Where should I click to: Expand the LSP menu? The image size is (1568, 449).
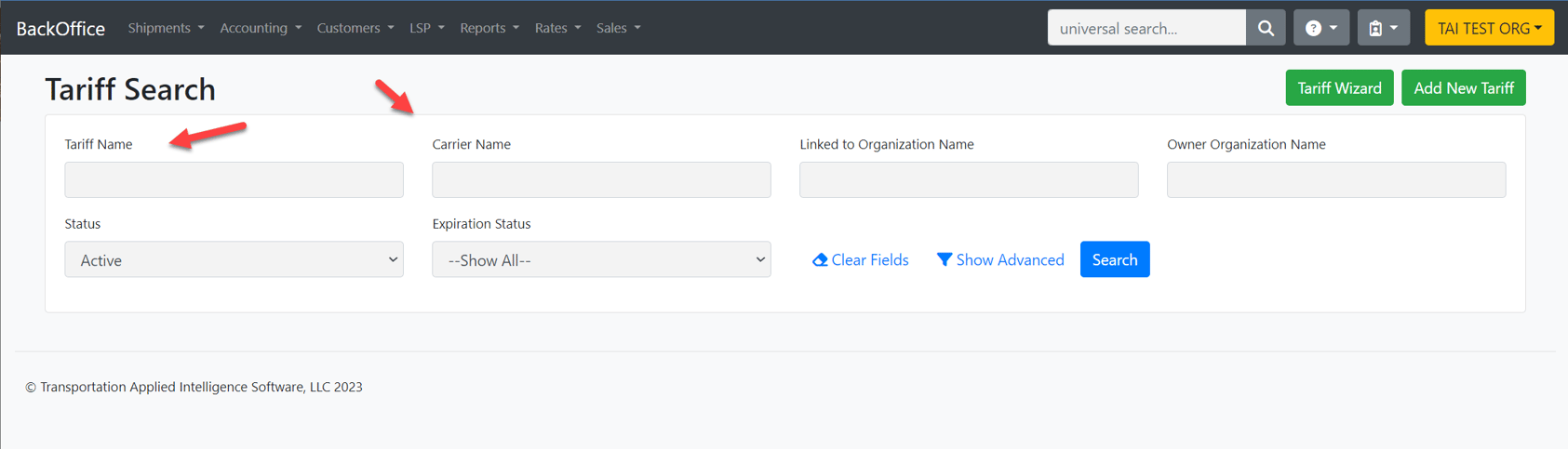pos(427,28)
